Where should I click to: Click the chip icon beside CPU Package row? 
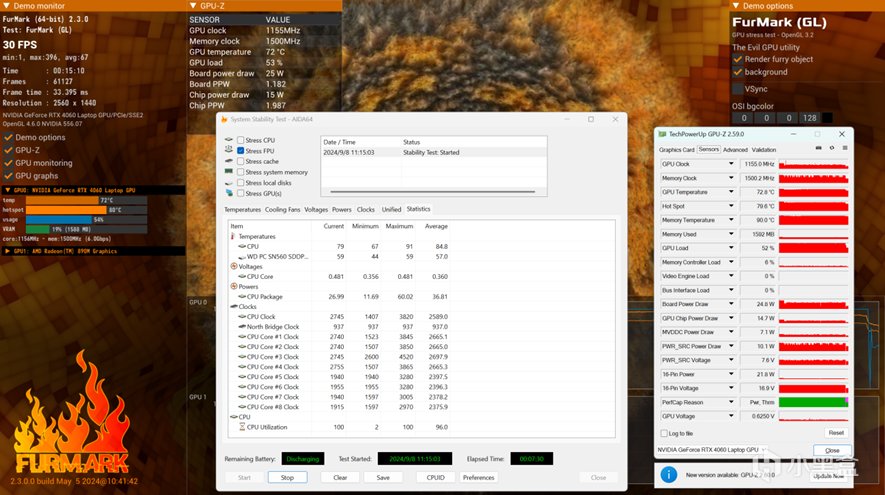point(242,296)
